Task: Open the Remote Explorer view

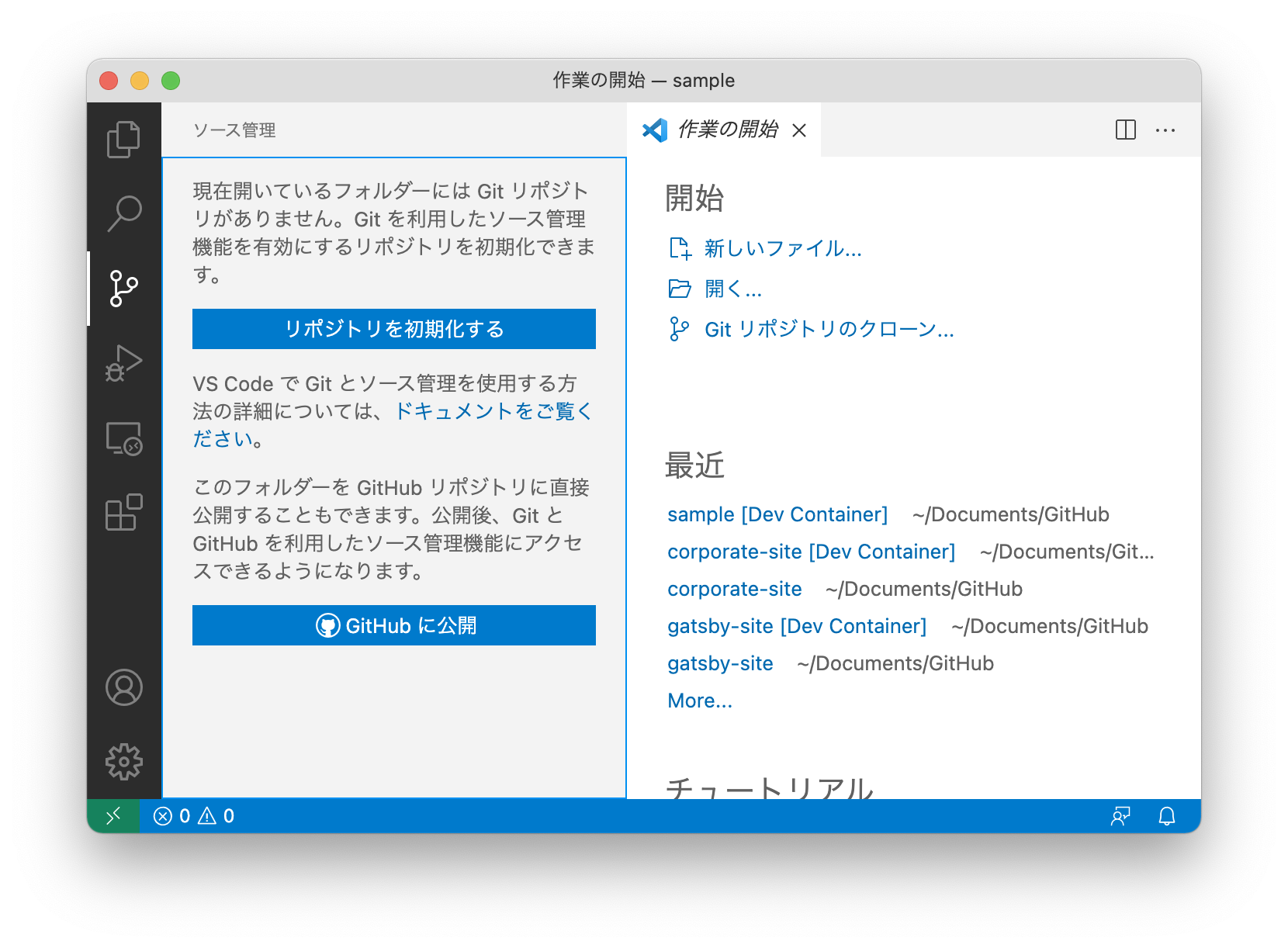Action: click(x=123, y=437)
